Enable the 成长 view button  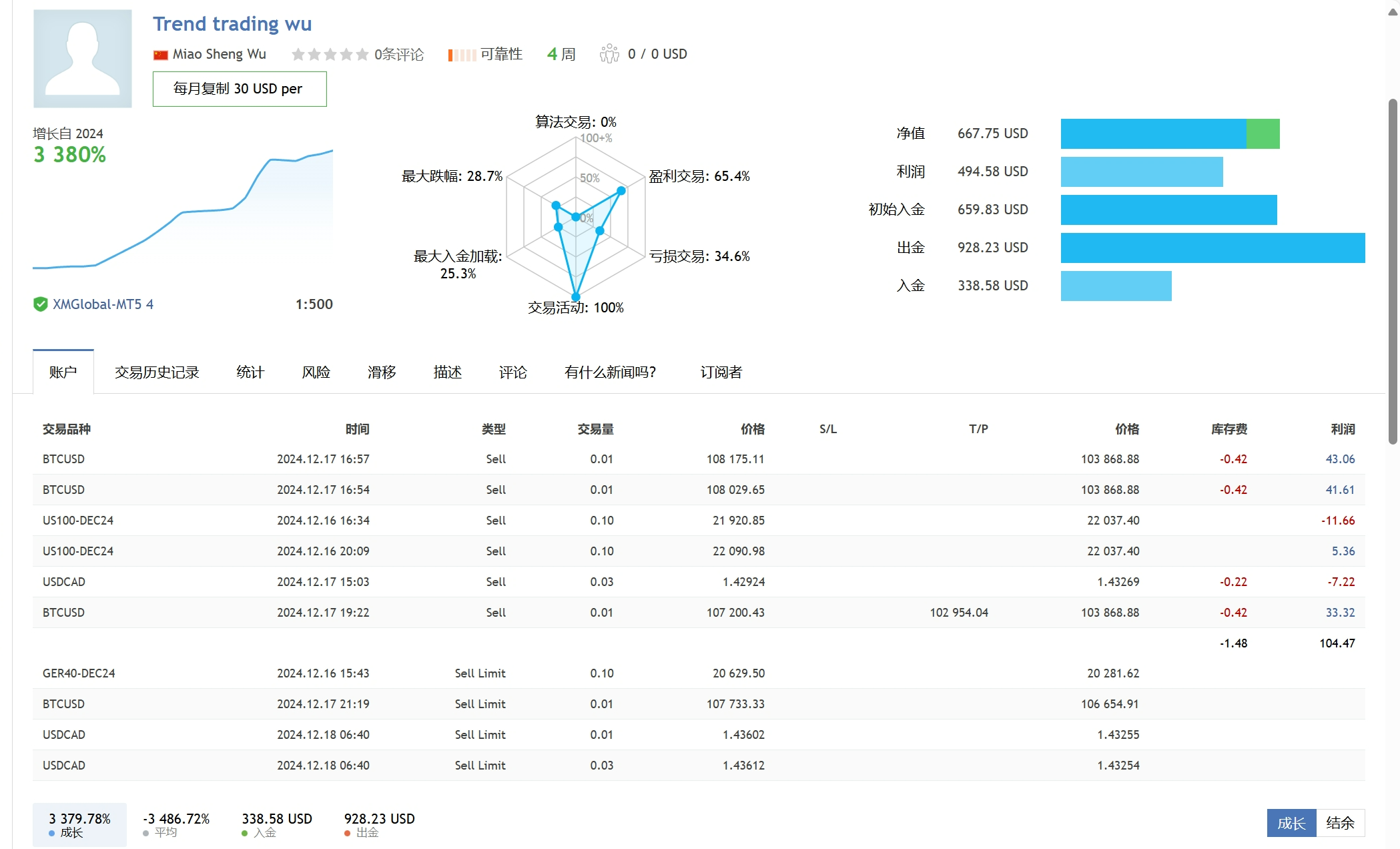coord(1291,824)
